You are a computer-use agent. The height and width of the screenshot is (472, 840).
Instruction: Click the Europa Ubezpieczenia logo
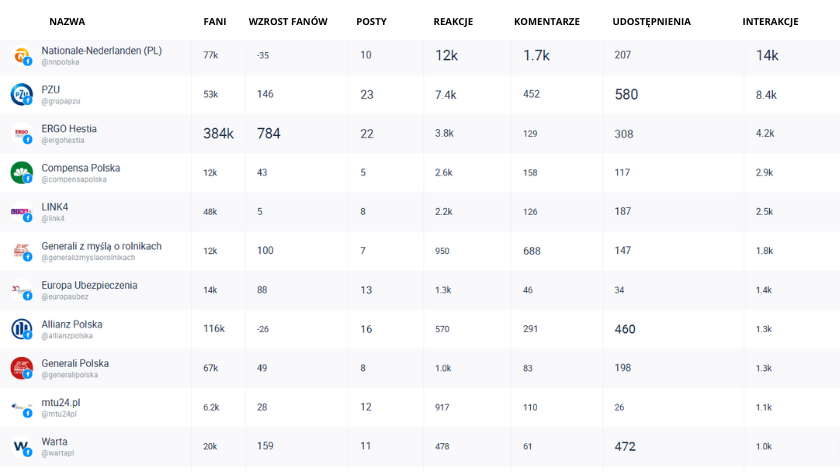click(x=21, y=290)
